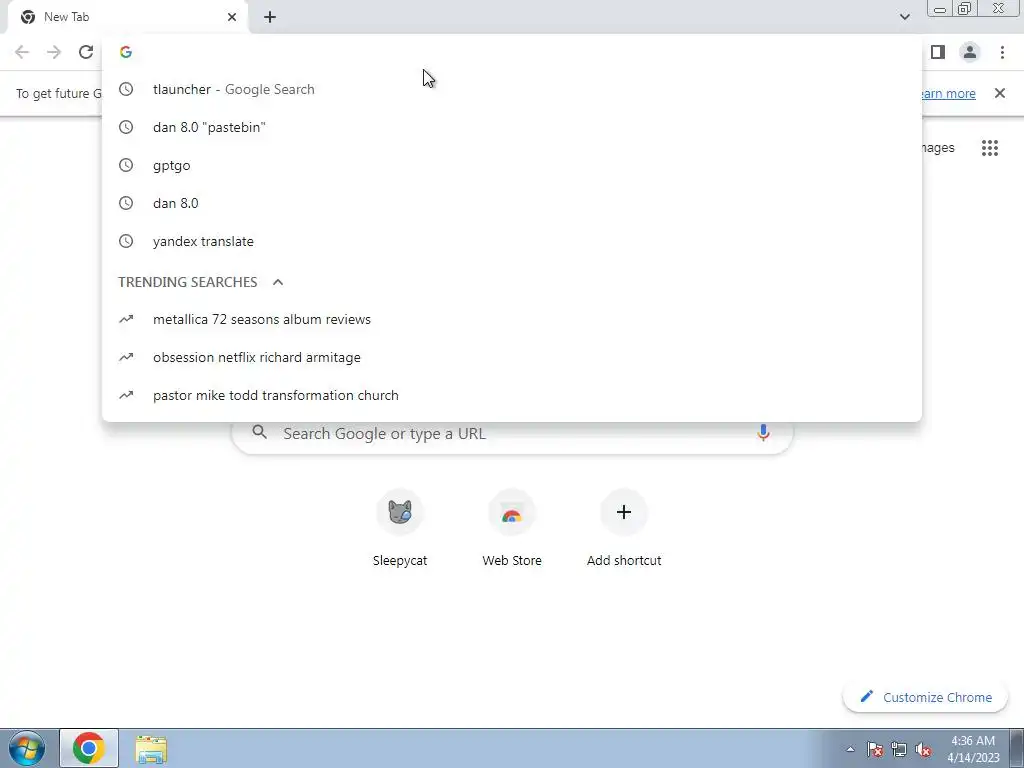Open the Sleepycat shortcut
Viewport: 1024px width, 768px height.
[400, 529]
